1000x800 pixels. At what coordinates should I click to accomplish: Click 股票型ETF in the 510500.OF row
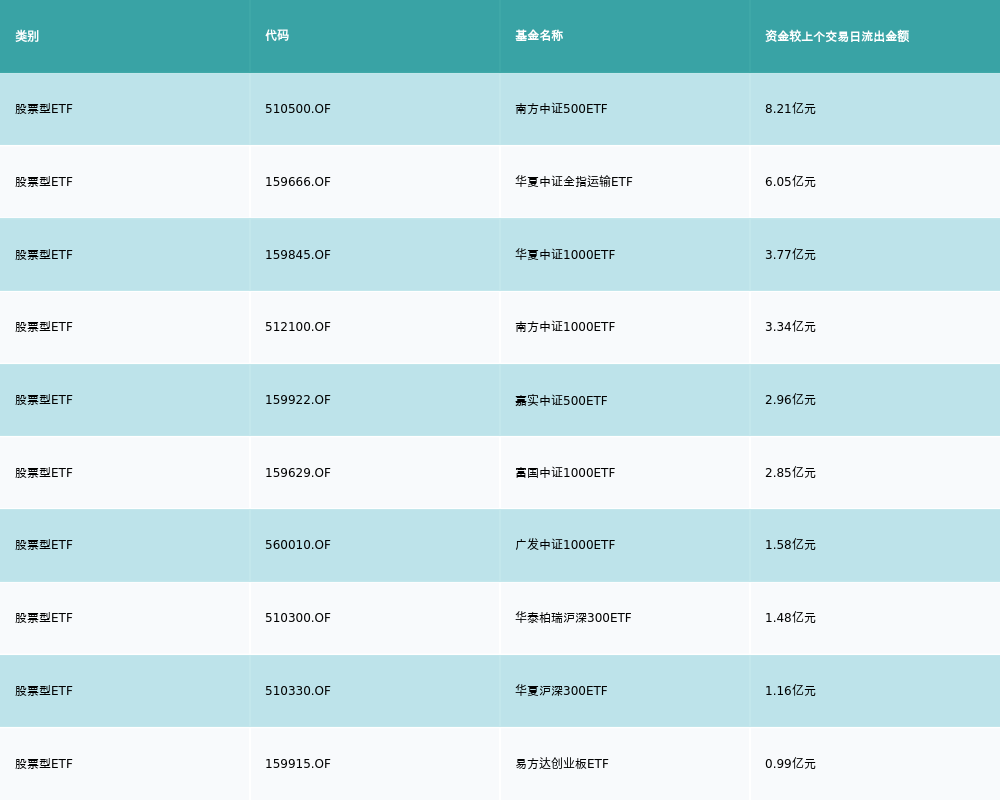(x=44, y=109)
